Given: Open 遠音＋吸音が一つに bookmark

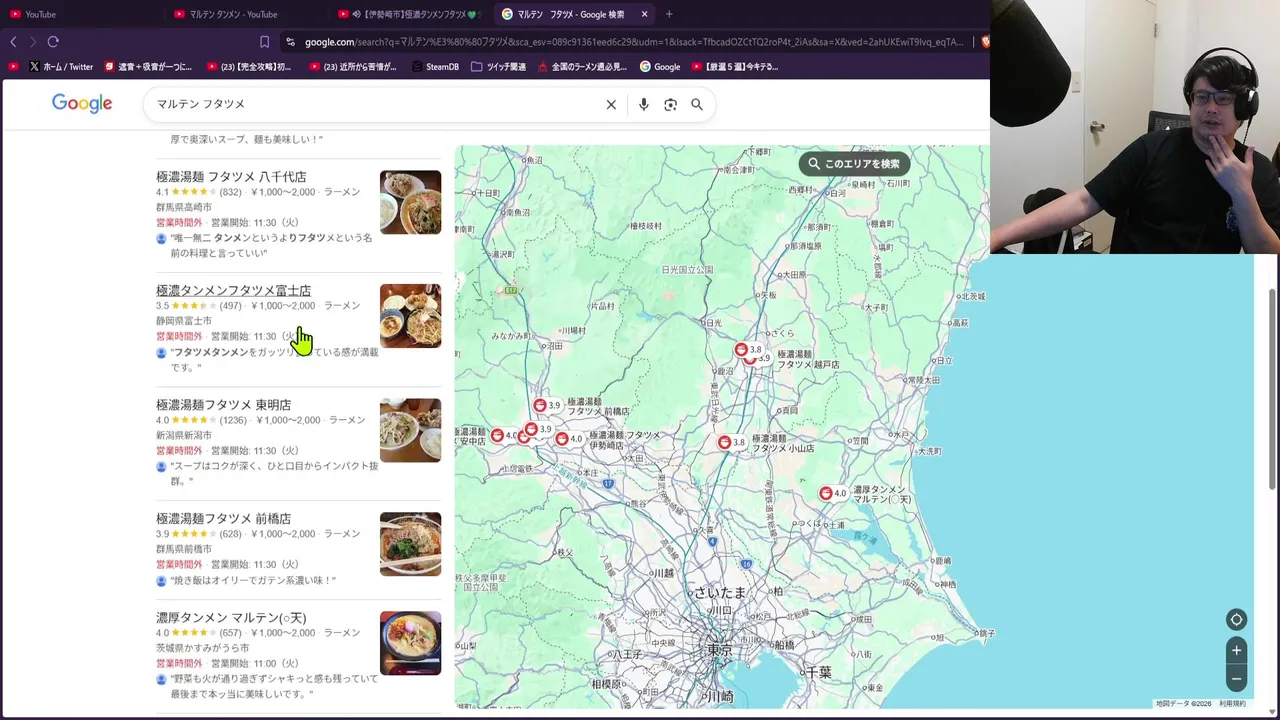Looking at the screenshot, I should pos(148,67).
